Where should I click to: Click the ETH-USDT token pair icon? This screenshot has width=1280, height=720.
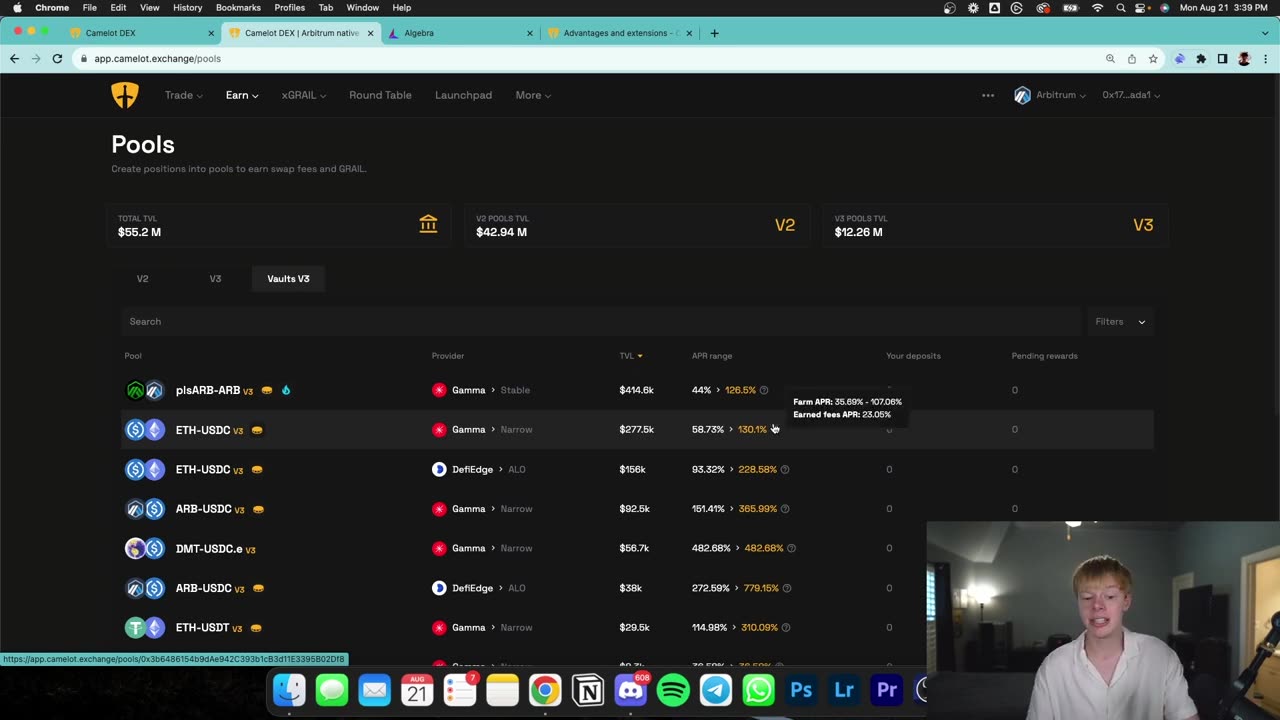pos(145,628)
